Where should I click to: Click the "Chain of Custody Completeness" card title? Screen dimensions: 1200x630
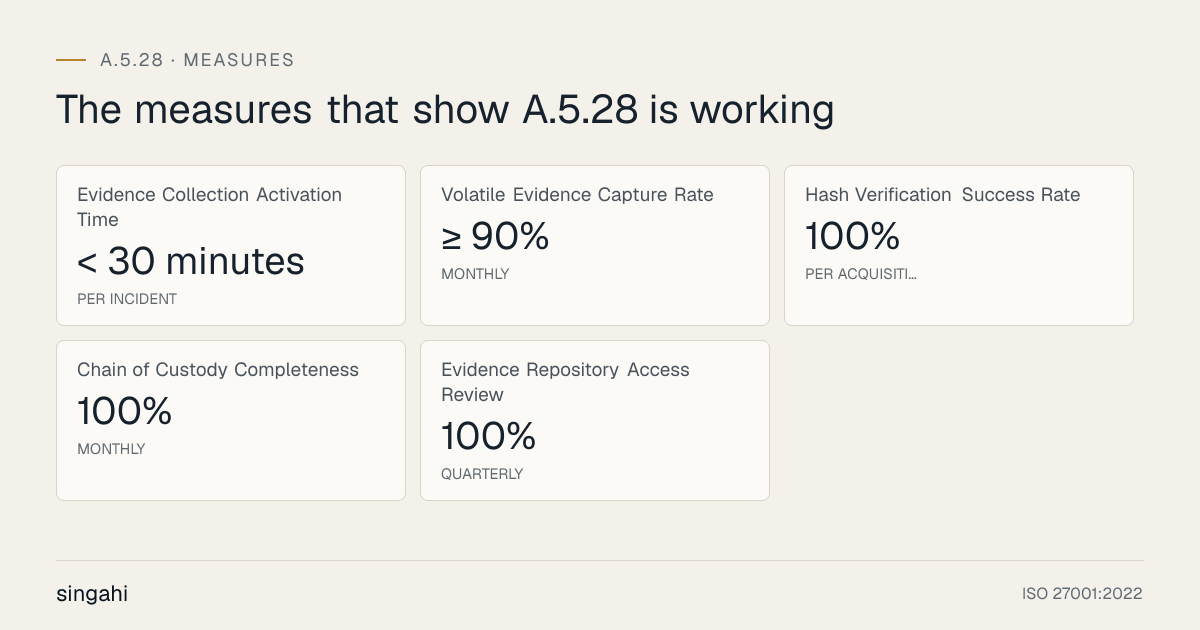(218, 370)
